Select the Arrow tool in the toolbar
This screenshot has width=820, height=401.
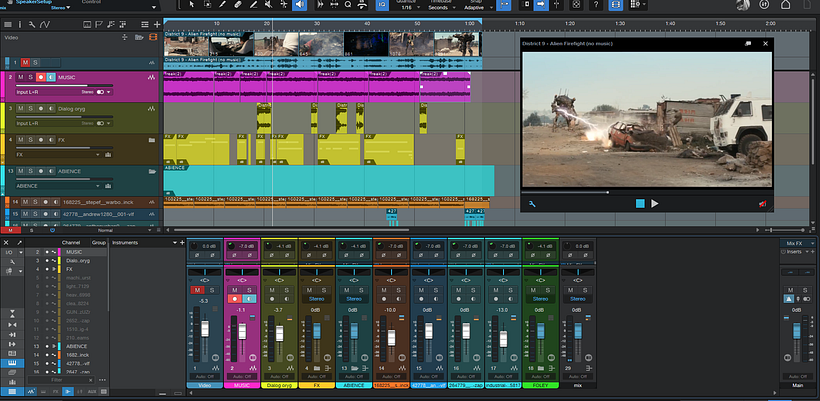[x=191, y=5]
